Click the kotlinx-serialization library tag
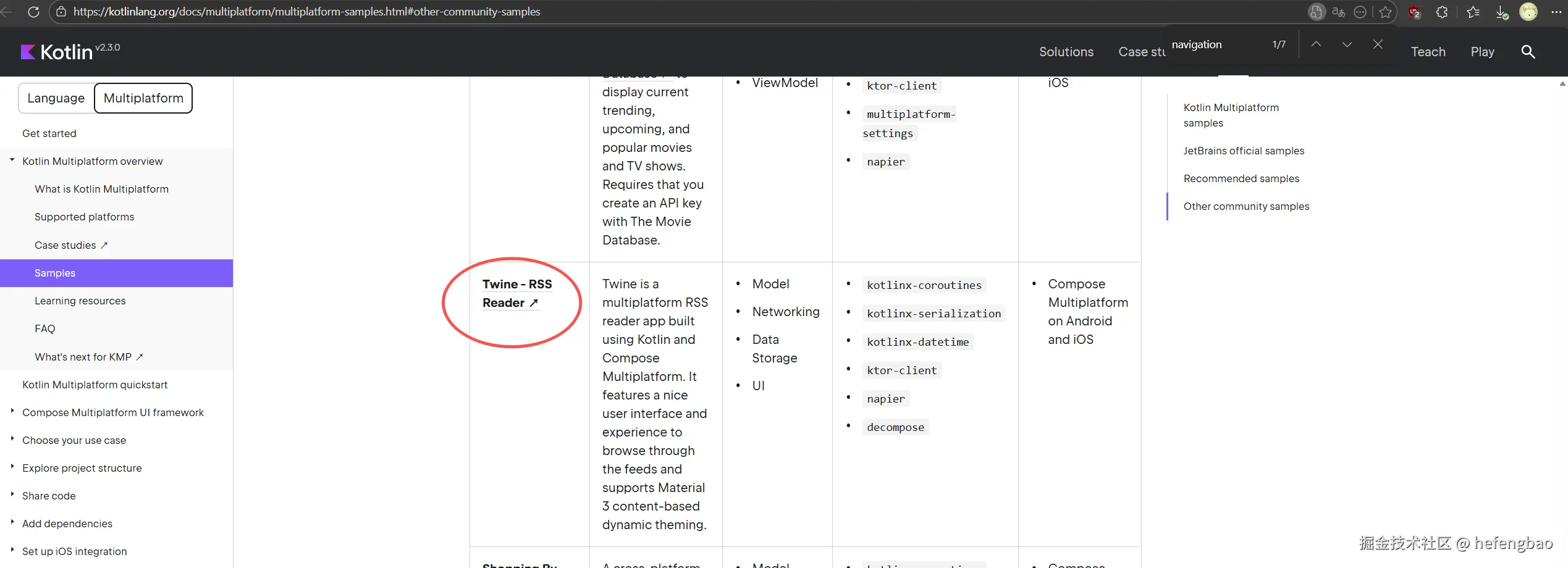The height and width of the screenshot is (568, 1568). click(x=934, y=314)
